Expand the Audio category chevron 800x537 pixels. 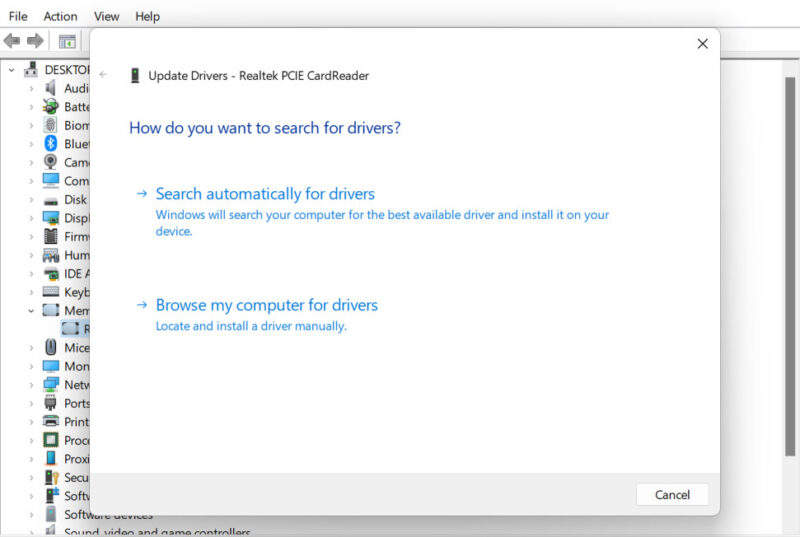click(31, 89)
